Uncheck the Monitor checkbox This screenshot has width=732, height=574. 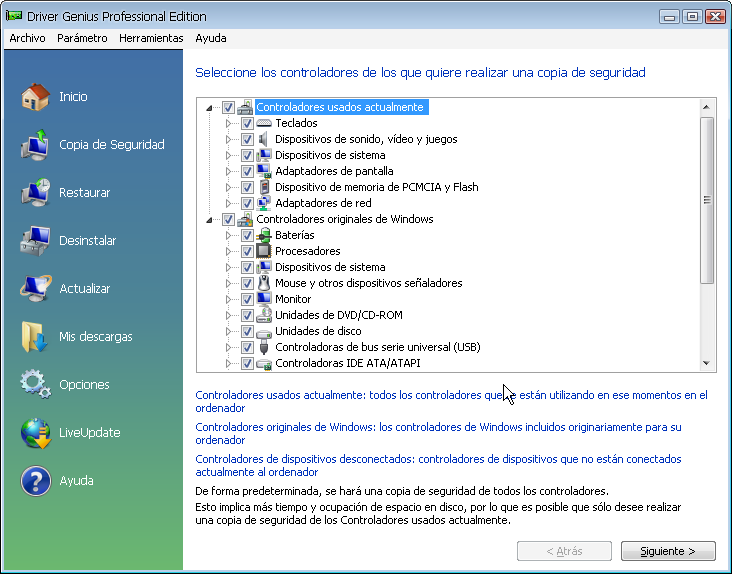pyautogui.click(x=247, y=299)
